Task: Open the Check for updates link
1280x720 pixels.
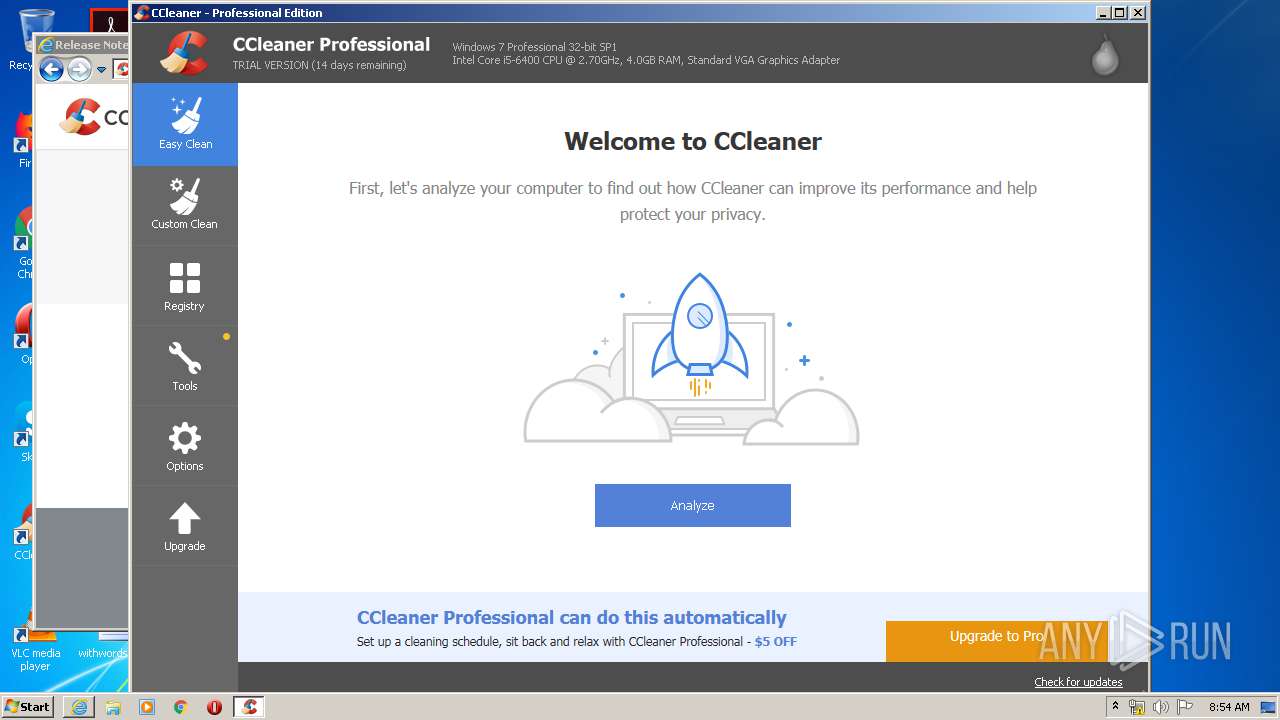Action: tap(1078, 682)
